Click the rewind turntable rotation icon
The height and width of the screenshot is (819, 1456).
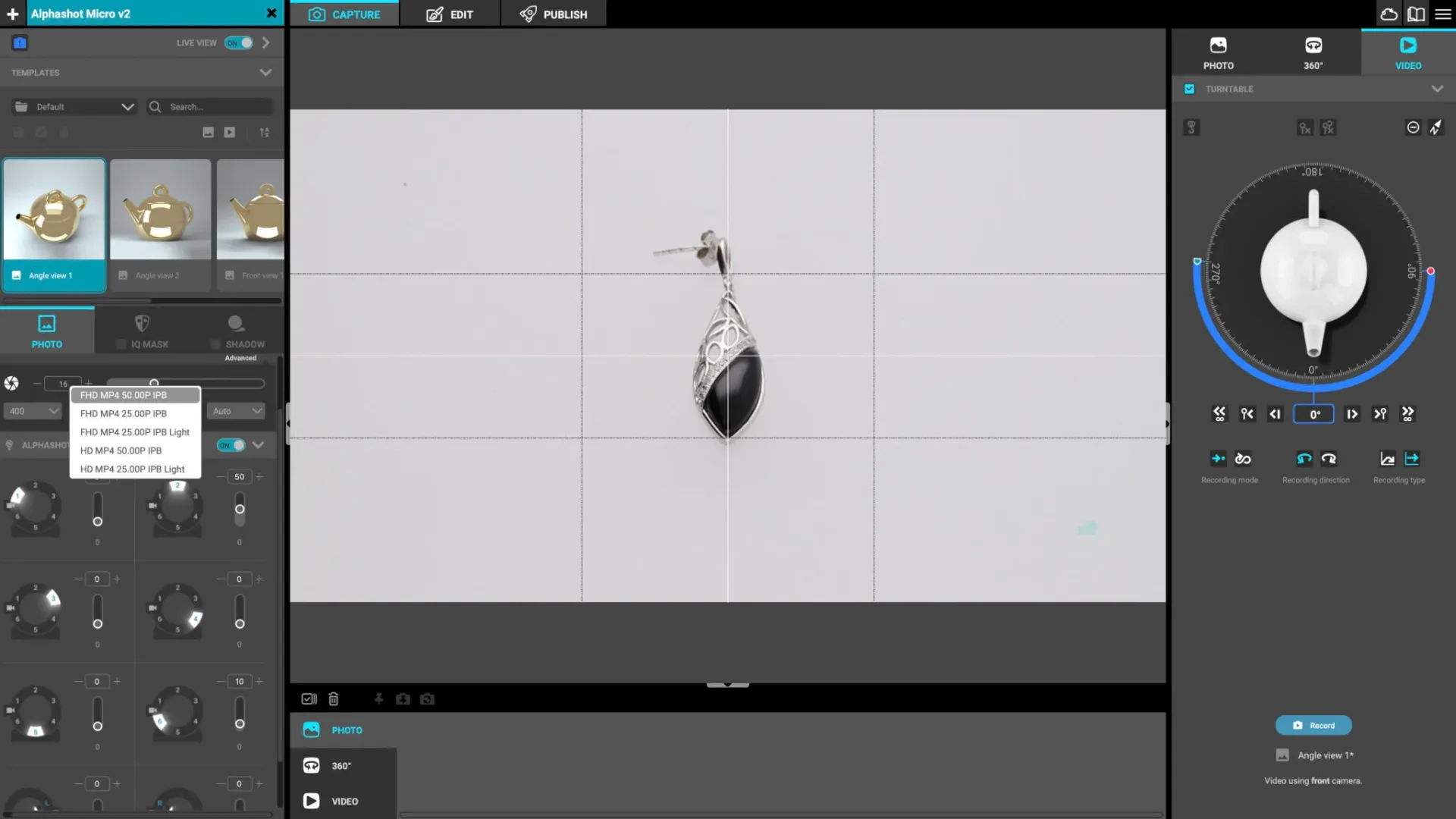[1219, 414]
